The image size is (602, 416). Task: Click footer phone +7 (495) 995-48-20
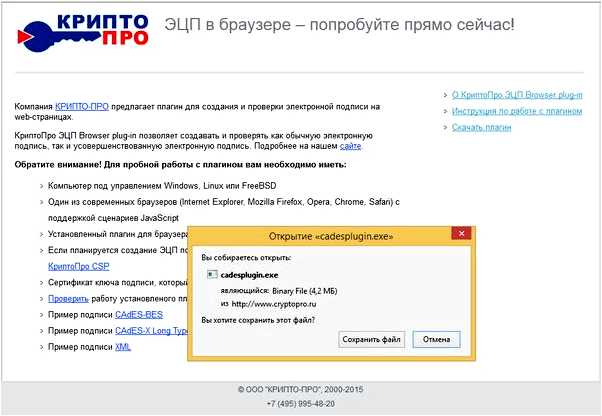tap(301, 404)
